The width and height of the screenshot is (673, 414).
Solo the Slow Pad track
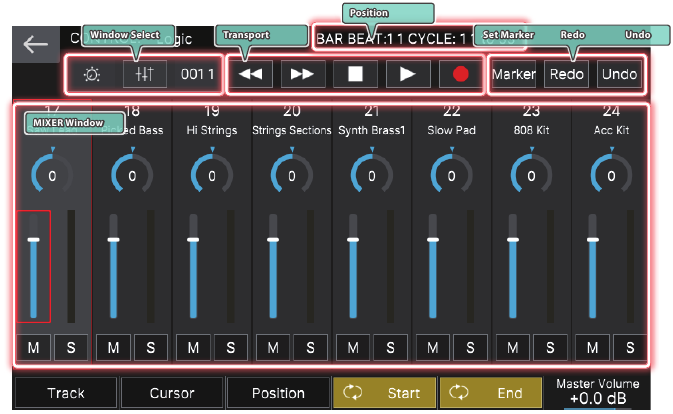click(x=469, y=348)
